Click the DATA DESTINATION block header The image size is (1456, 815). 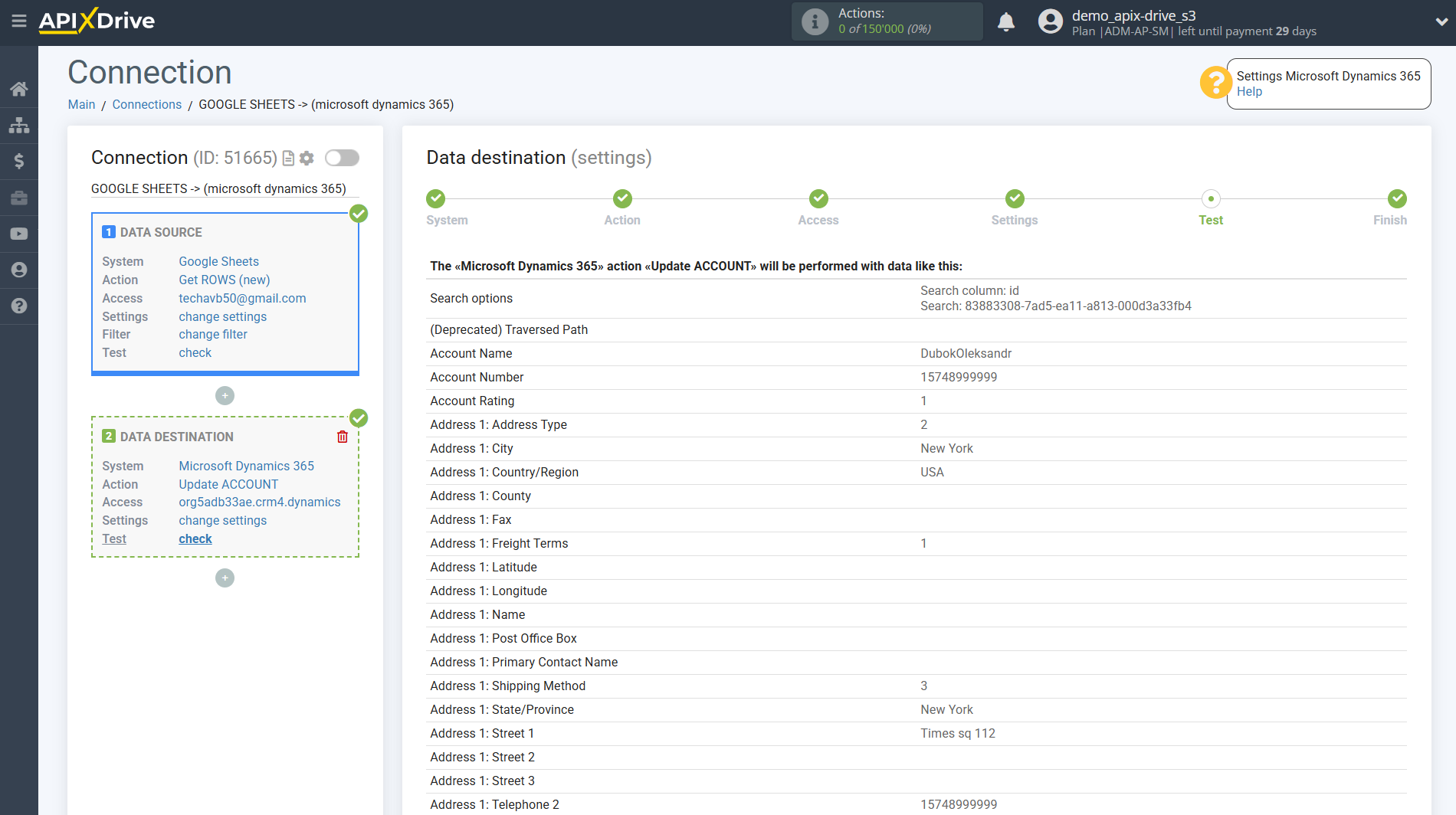point(176,437)
